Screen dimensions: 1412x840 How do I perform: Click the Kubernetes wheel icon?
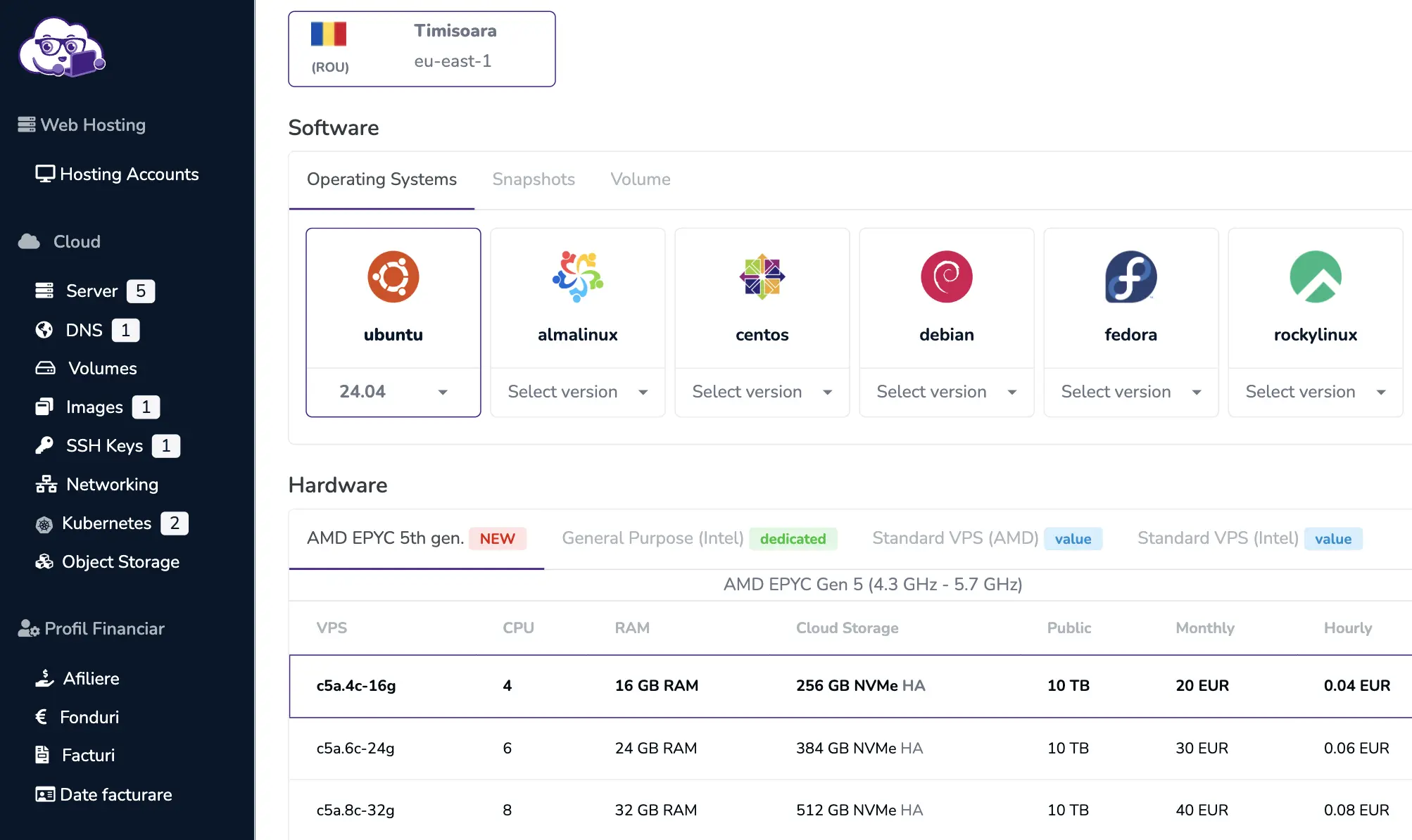pos(44,524)
